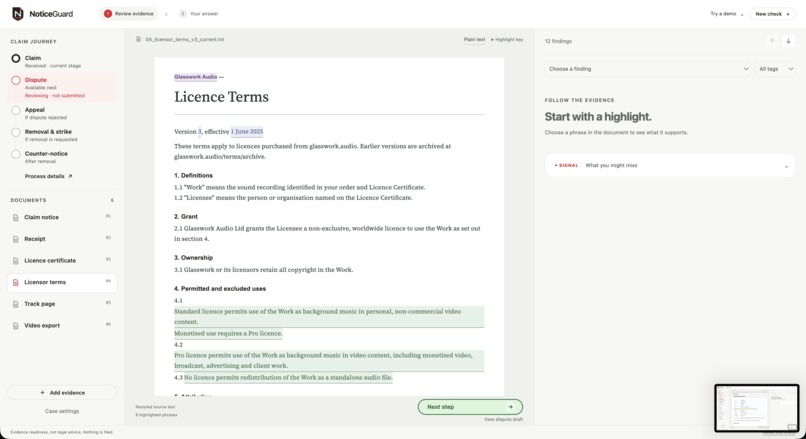Open the Track page document
Screen dimensions: 806x439
click(x=62, y=304)
